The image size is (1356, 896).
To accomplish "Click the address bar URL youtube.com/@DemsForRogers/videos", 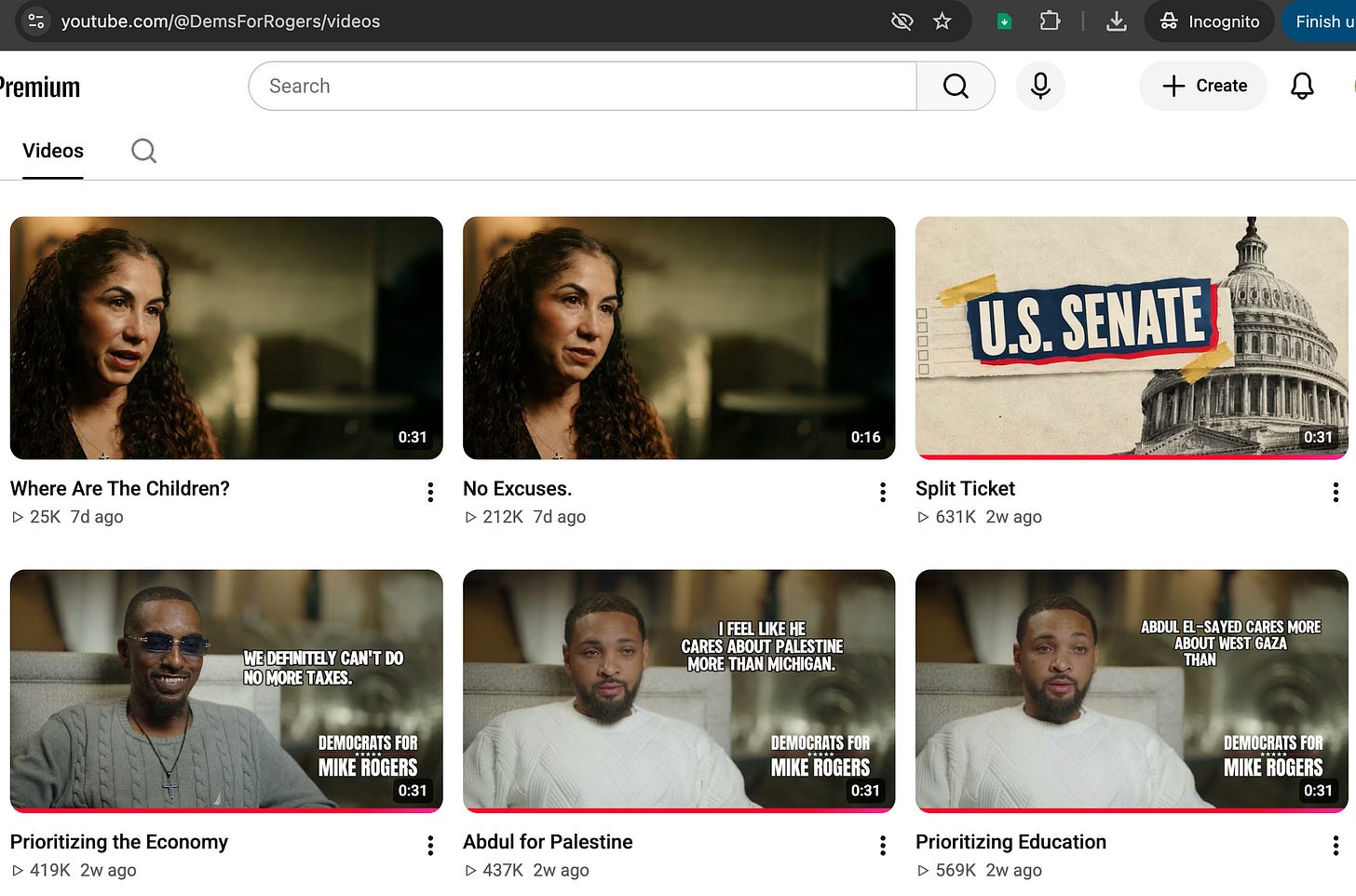I will [221, 20].
